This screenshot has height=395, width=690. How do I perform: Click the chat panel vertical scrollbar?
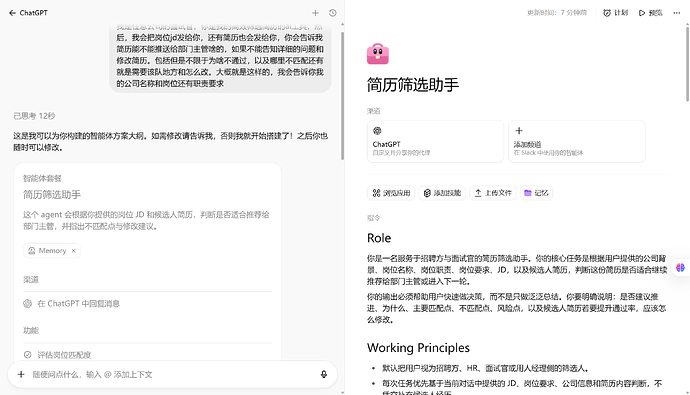(342, 96)
